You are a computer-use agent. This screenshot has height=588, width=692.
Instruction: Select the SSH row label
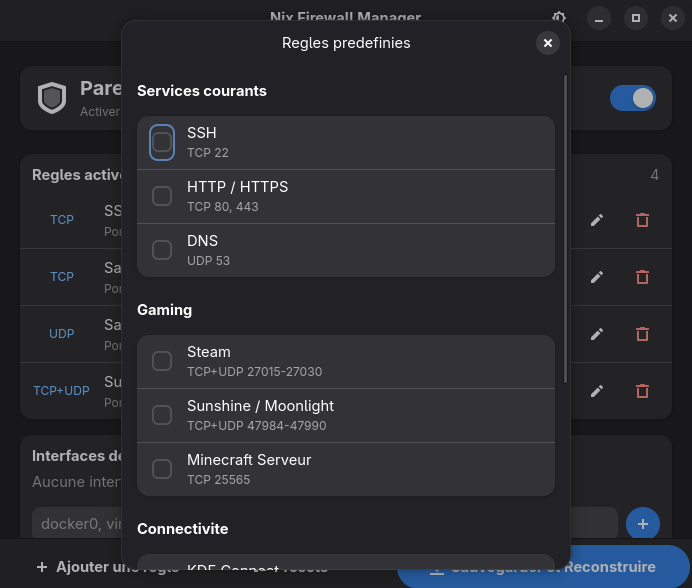pyautogui.click(x=202, y=133)
